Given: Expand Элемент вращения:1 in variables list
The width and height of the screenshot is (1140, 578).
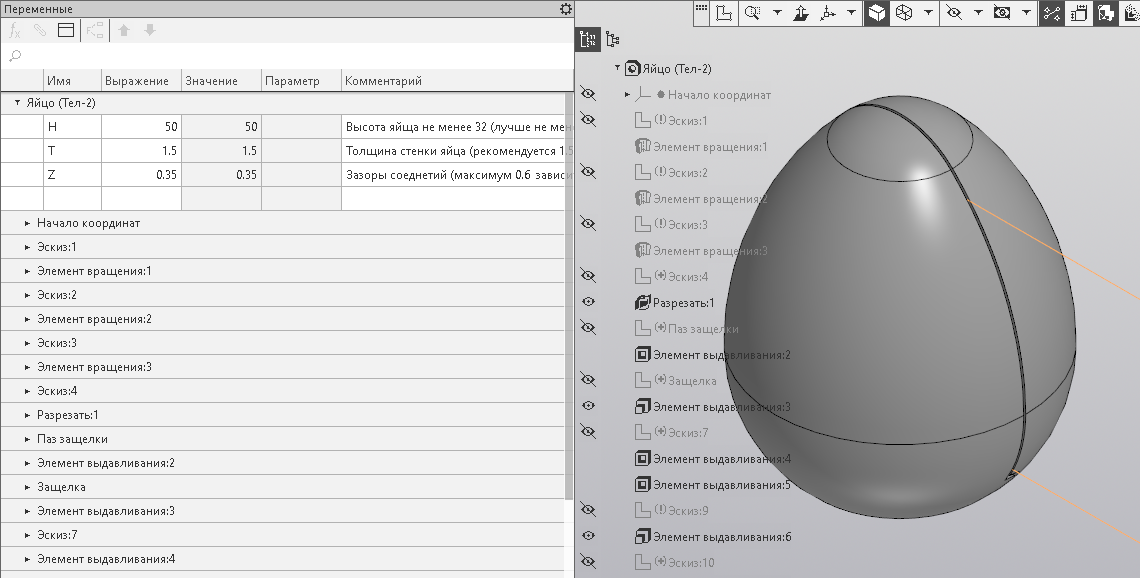Looking at the screenshot, I should pos(28,271).
